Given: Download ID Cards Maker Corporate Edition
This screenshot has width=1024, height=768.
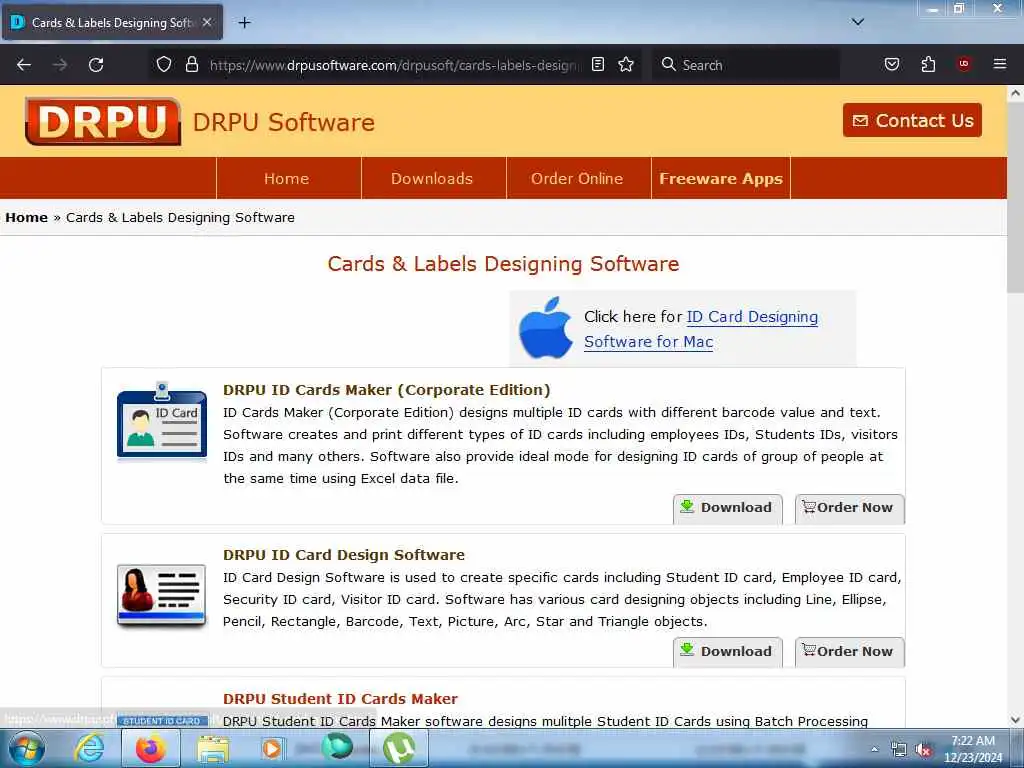Looking at the screenshot, I should coord(728,508).
